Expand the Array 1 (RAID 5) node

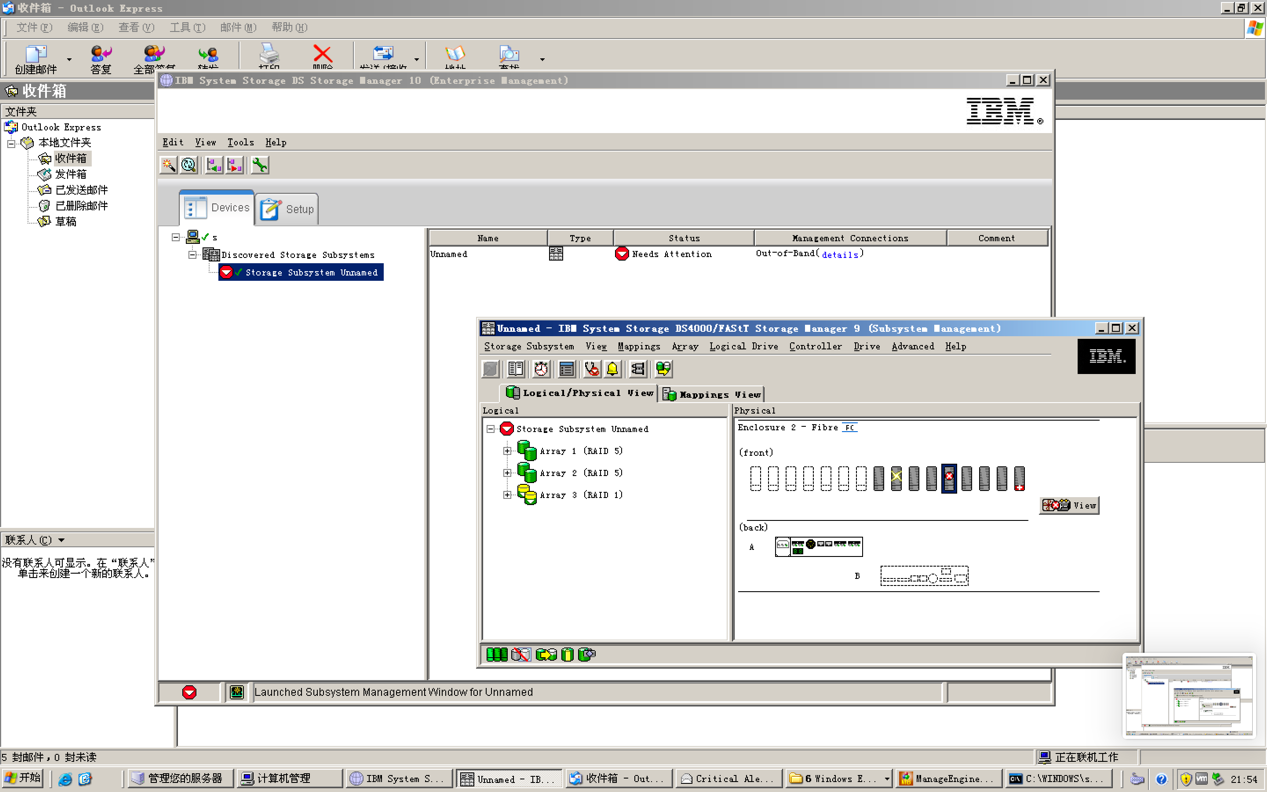507,451
